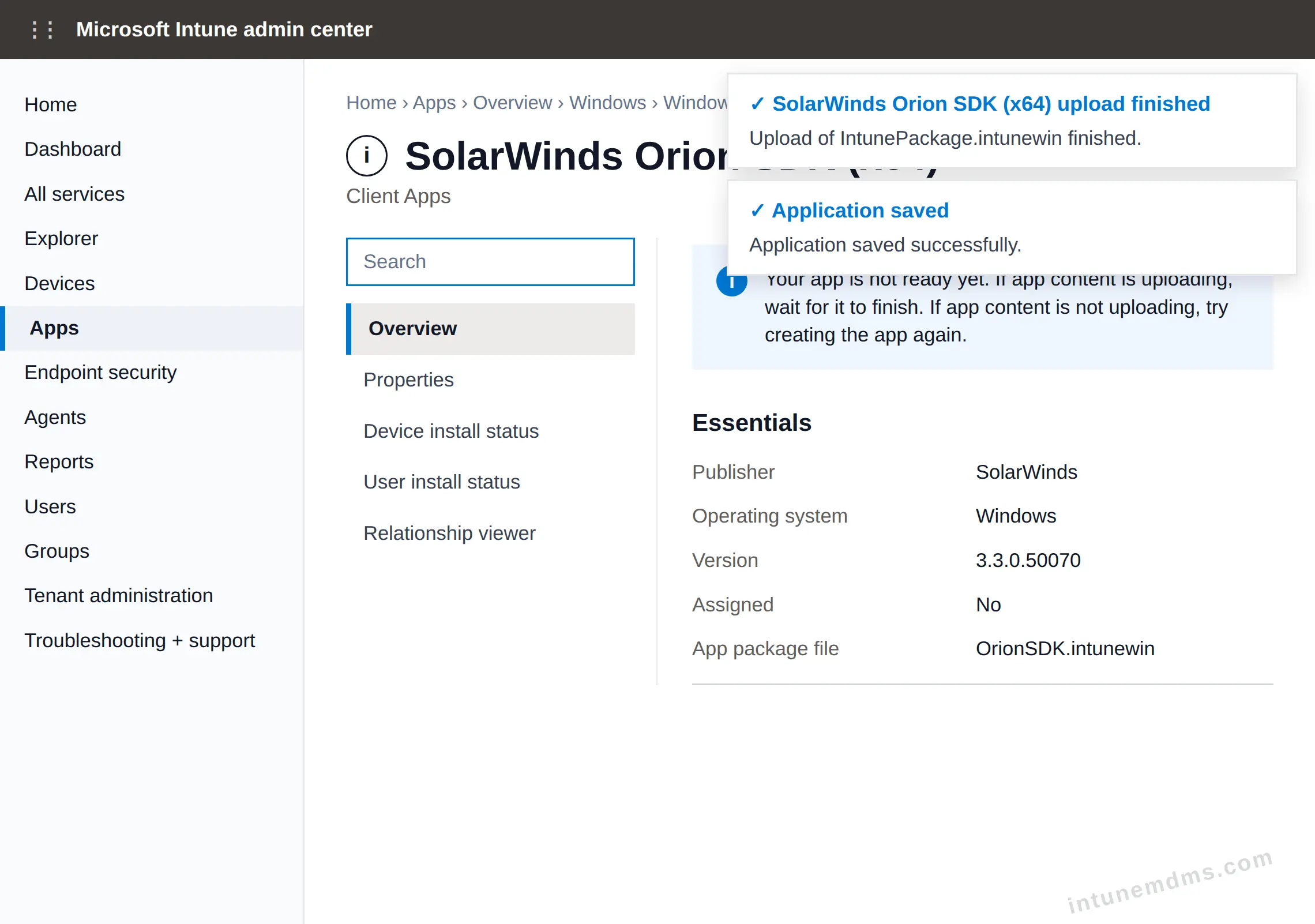Screen dimensions: 1315x924
Task: Click the Publisher label
Action: pyautogui.click(x=733, y=472)
